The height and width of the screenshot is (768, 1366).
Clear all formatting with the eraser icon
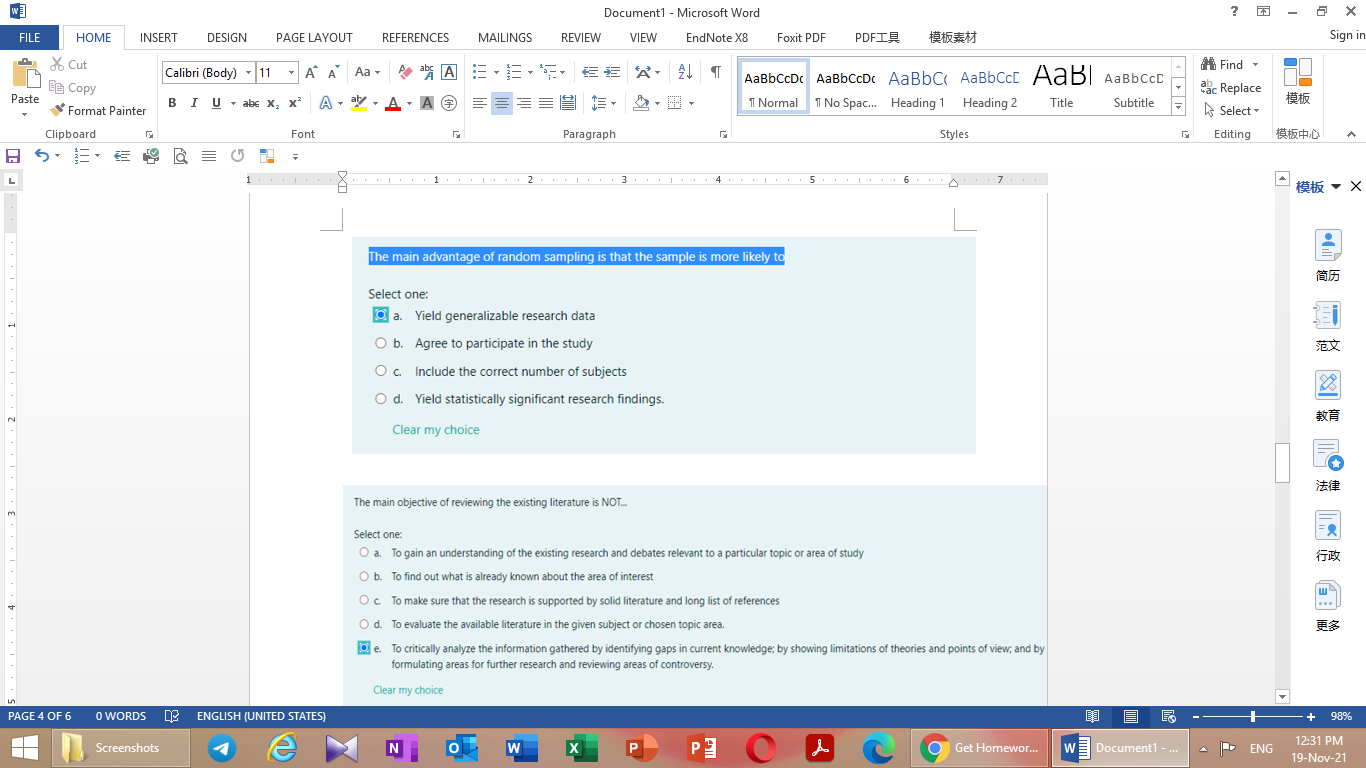[404, 72]
